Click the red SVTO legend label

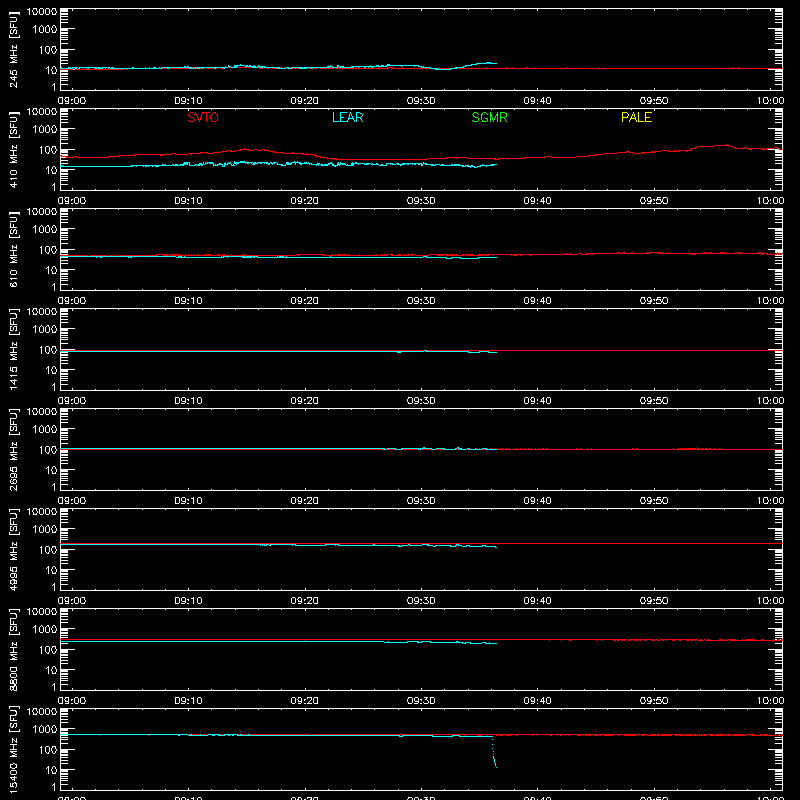203,117
